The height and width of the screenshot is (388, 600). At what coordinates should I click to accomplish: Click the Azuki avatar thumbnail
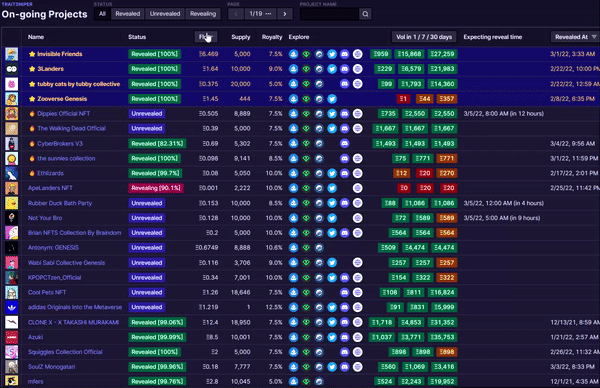pyautogui.click(x=11, y=337)
